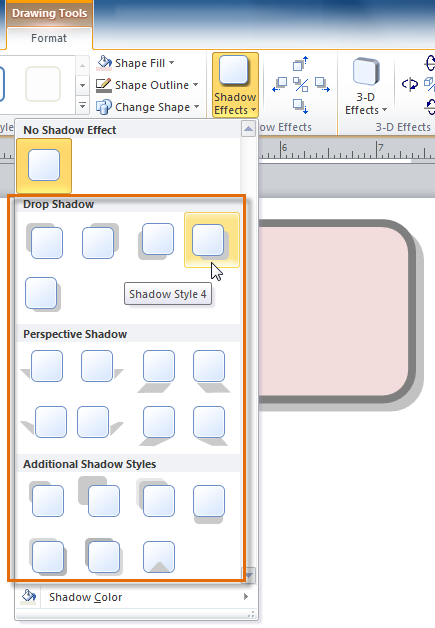The width and height of the screenshot is (435, 628).
Task: Pick third Perspective Shadow style in bottom row
Action: click(156, 426)
